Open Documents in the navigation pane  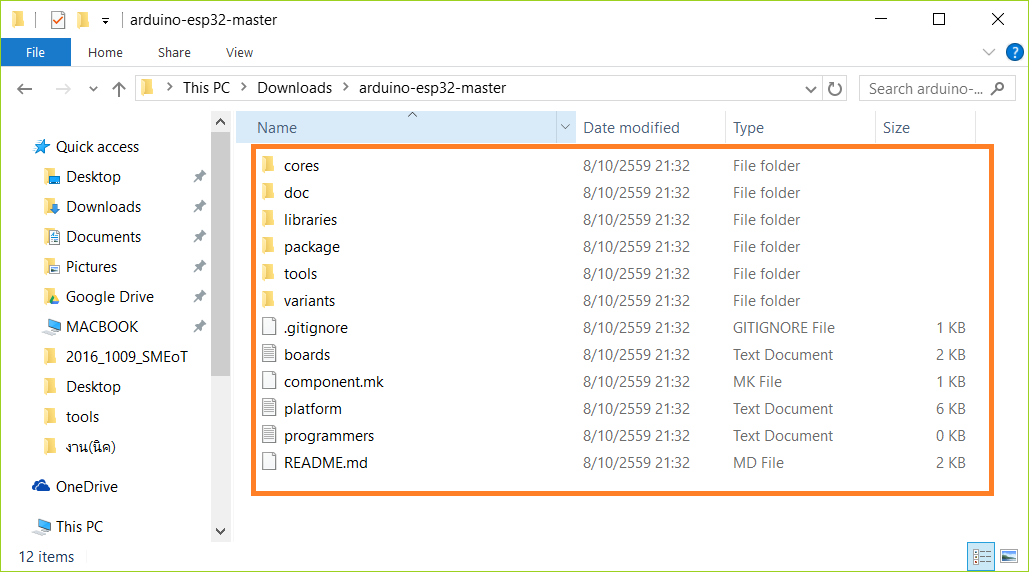[103, 237]
